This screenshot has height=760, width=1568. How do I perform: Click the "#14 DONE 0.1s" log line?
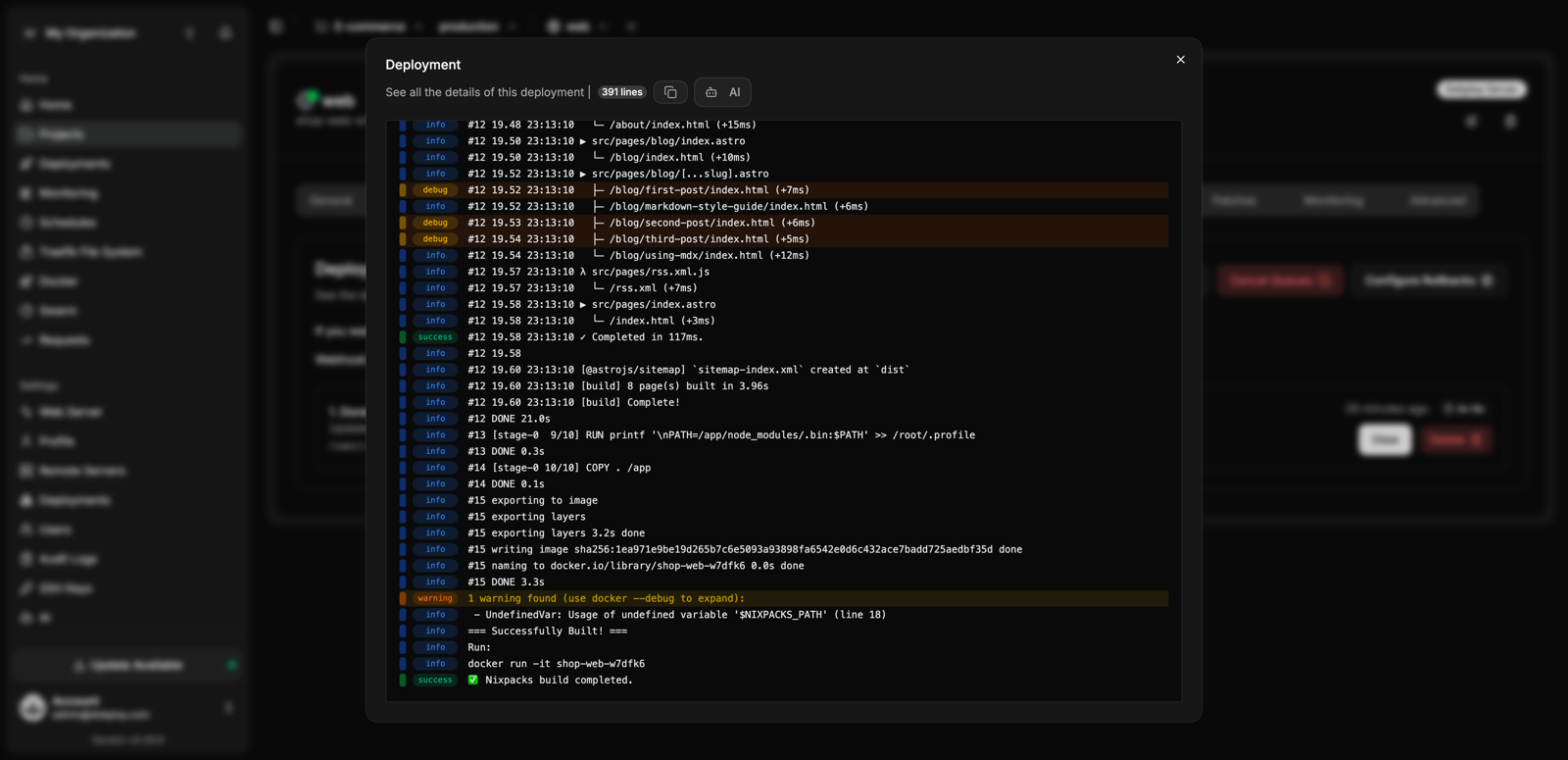[x=784, y=484]
